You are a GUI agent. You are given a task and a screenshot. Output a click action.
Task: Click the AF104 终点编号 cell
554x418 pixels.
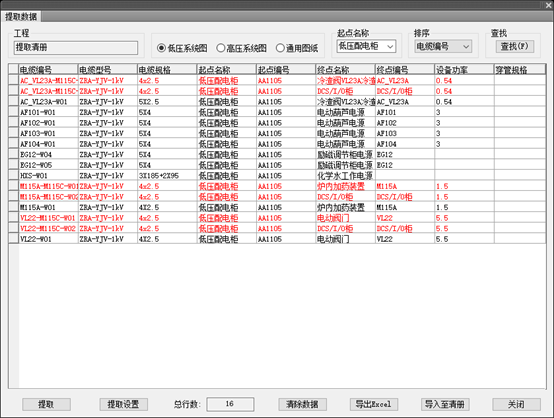[405, 144]
